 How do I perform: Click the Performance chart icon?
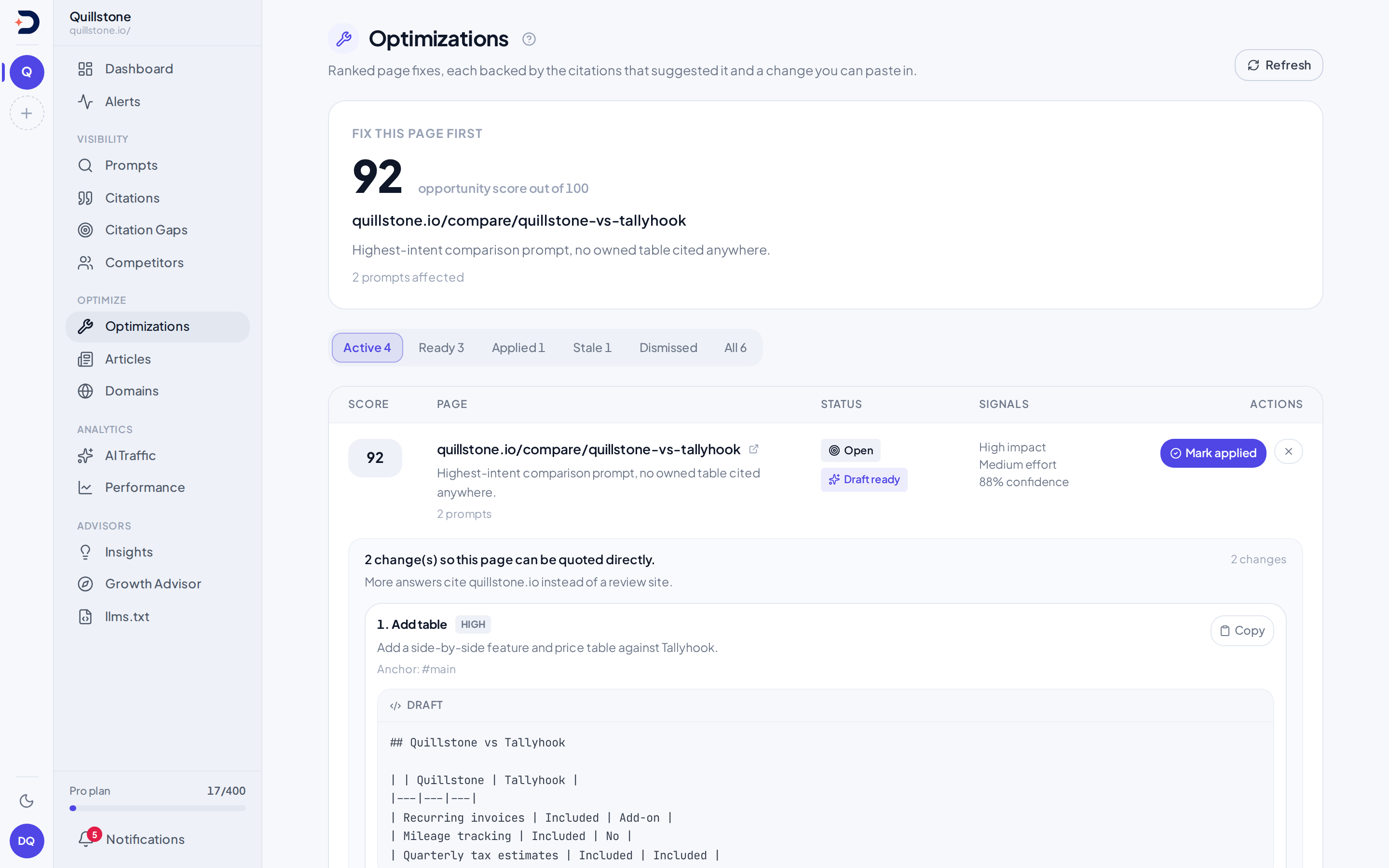tap(85, 488)
